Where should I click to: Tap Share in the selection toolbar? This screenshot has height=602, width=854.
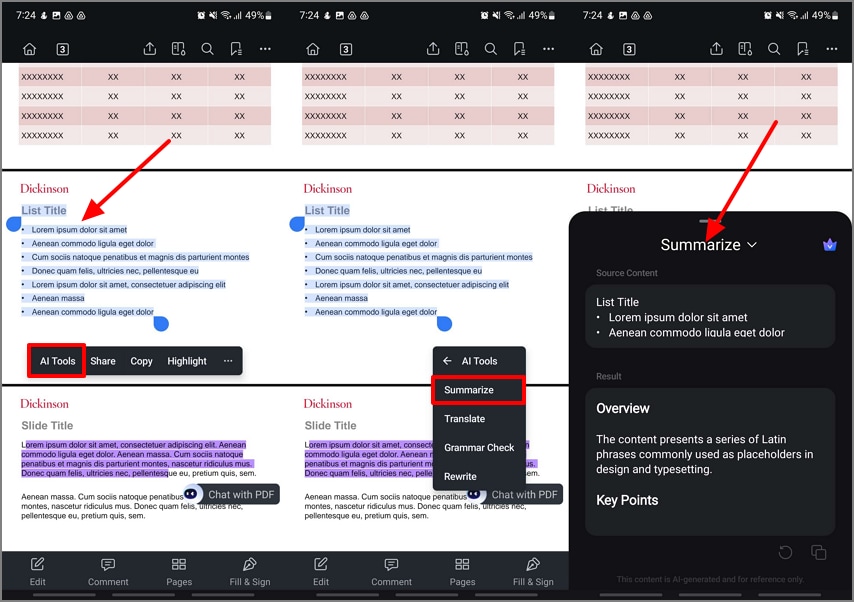103,361
